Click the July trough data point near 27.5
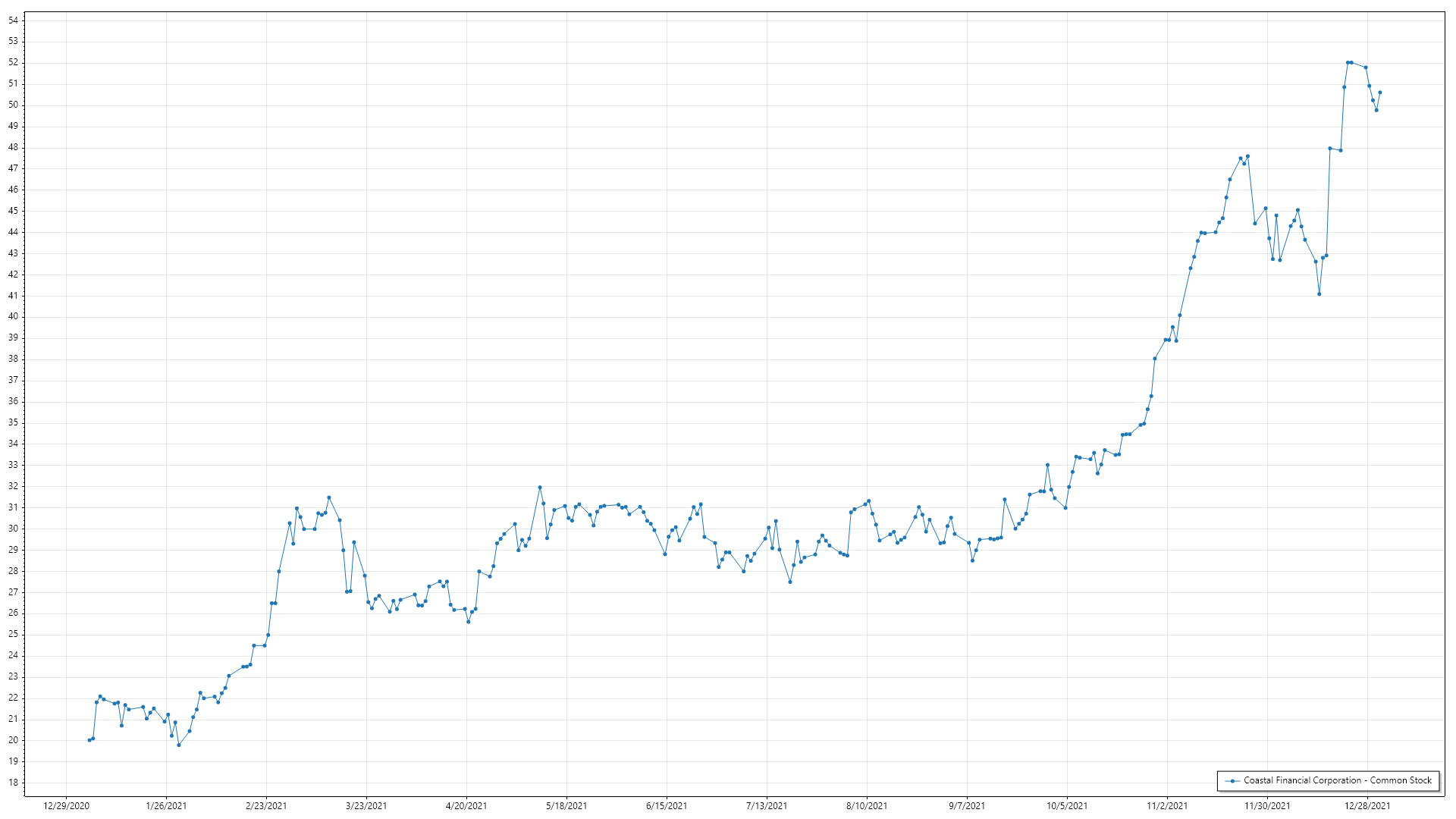 coord(790,582)
